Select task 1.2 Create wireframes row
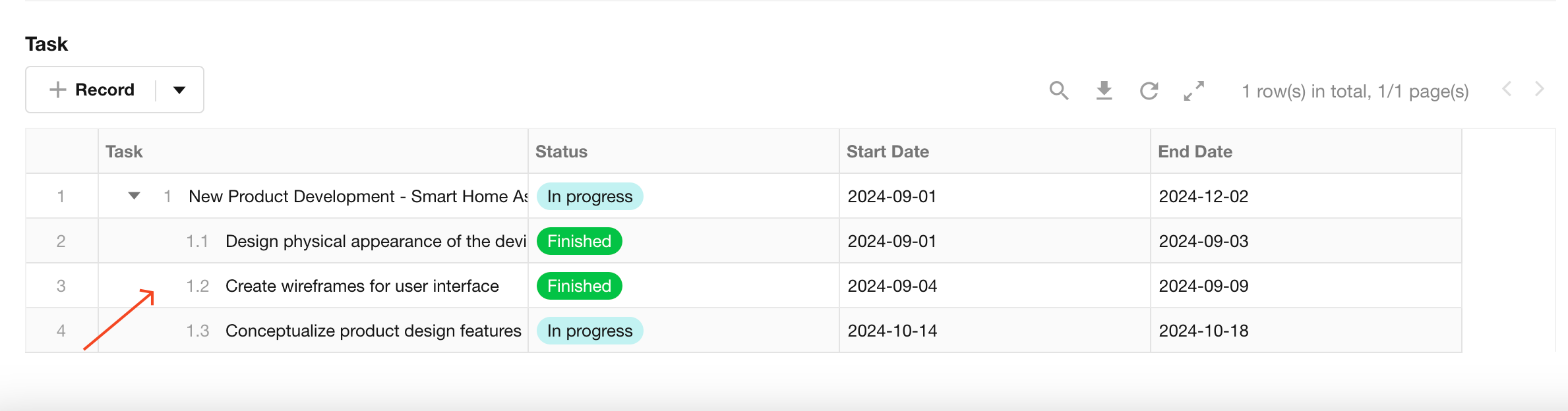The height and width of the screenshot is (411, 1568). [362, 286]
